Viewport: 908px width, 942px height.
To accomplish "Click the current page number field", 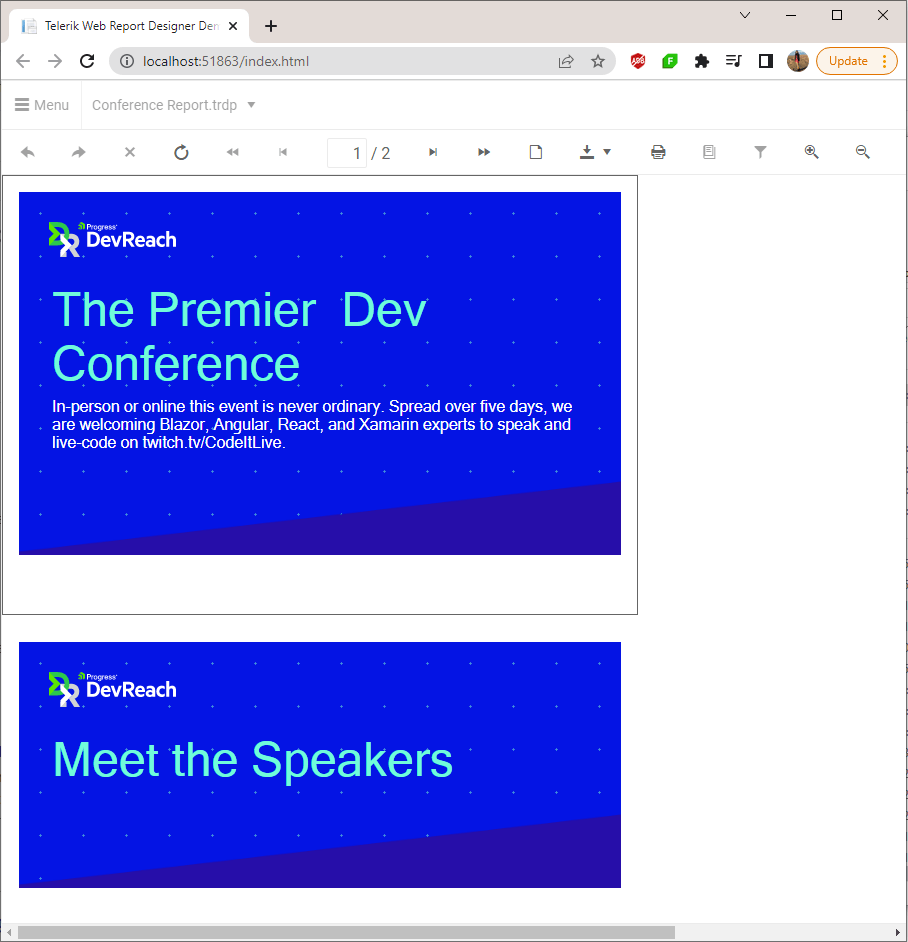I will (x=347, y=153).
